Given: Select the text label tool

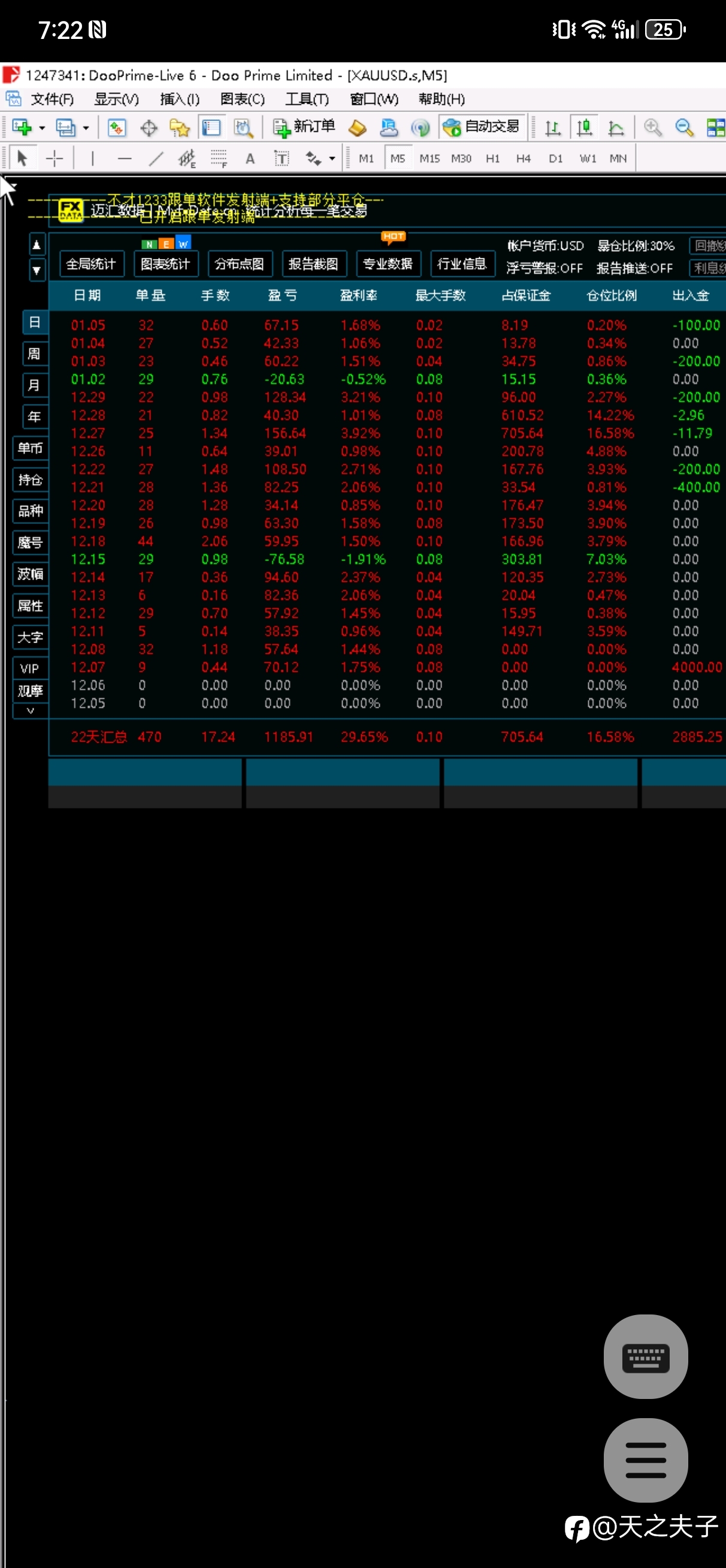Looking at the screenshot, I should pos(282,158).
